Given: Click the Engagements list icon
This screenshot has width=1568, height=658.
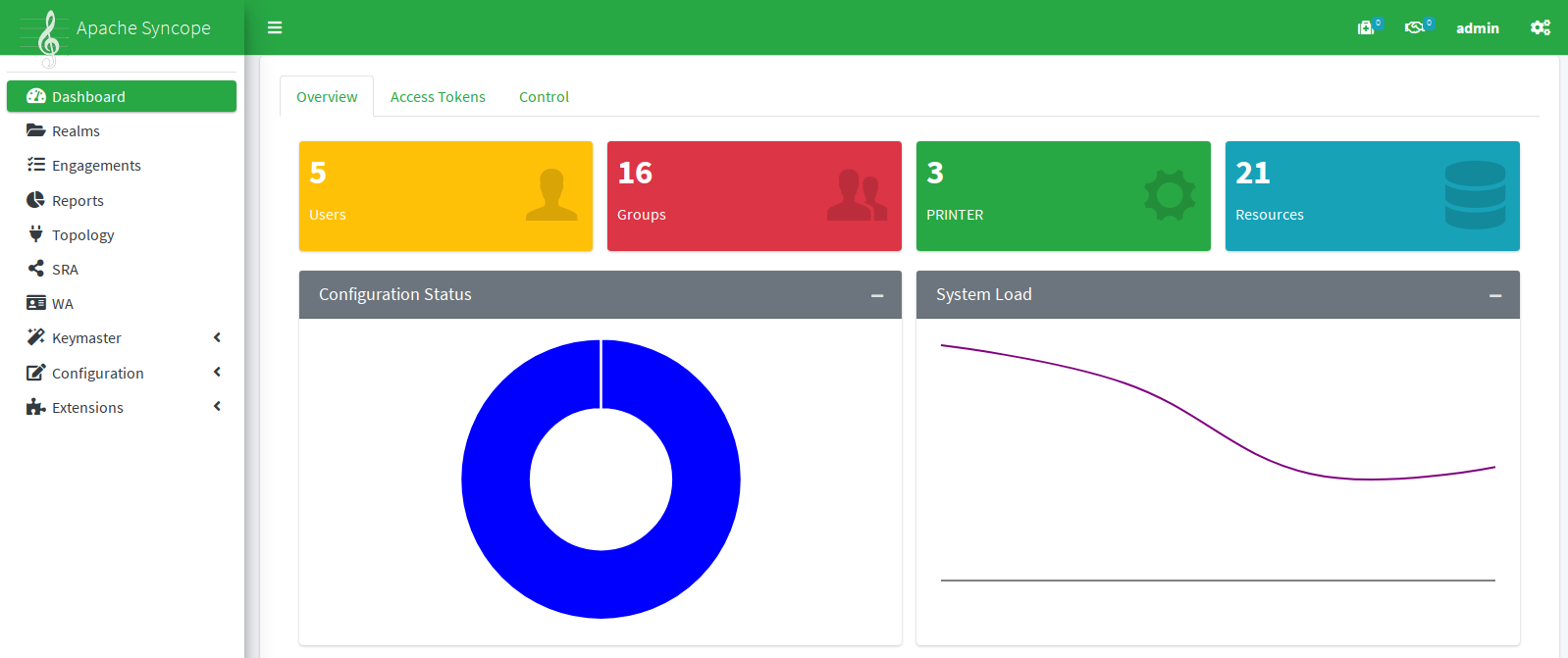Looking at the screenshot, I should pos(36,165).
